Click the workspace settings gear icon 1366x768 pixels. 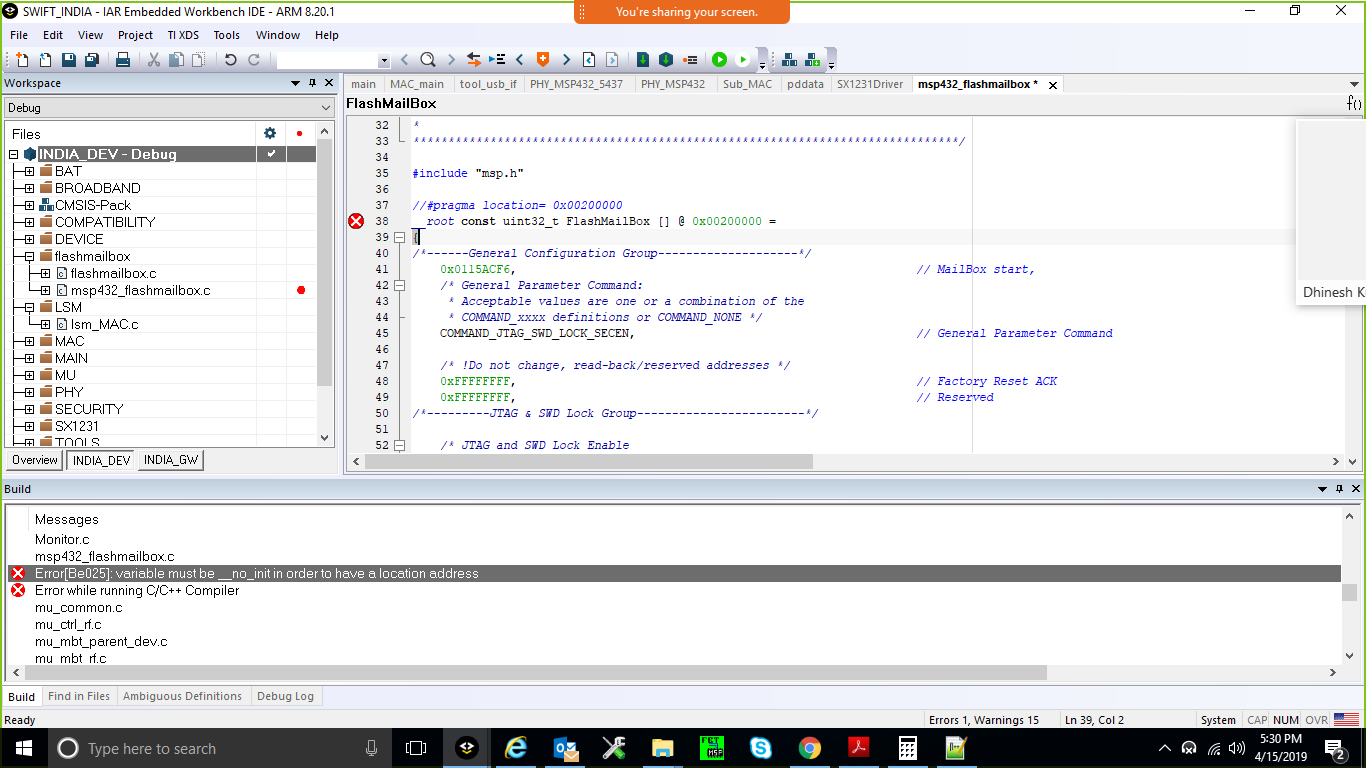click(269, 133)
